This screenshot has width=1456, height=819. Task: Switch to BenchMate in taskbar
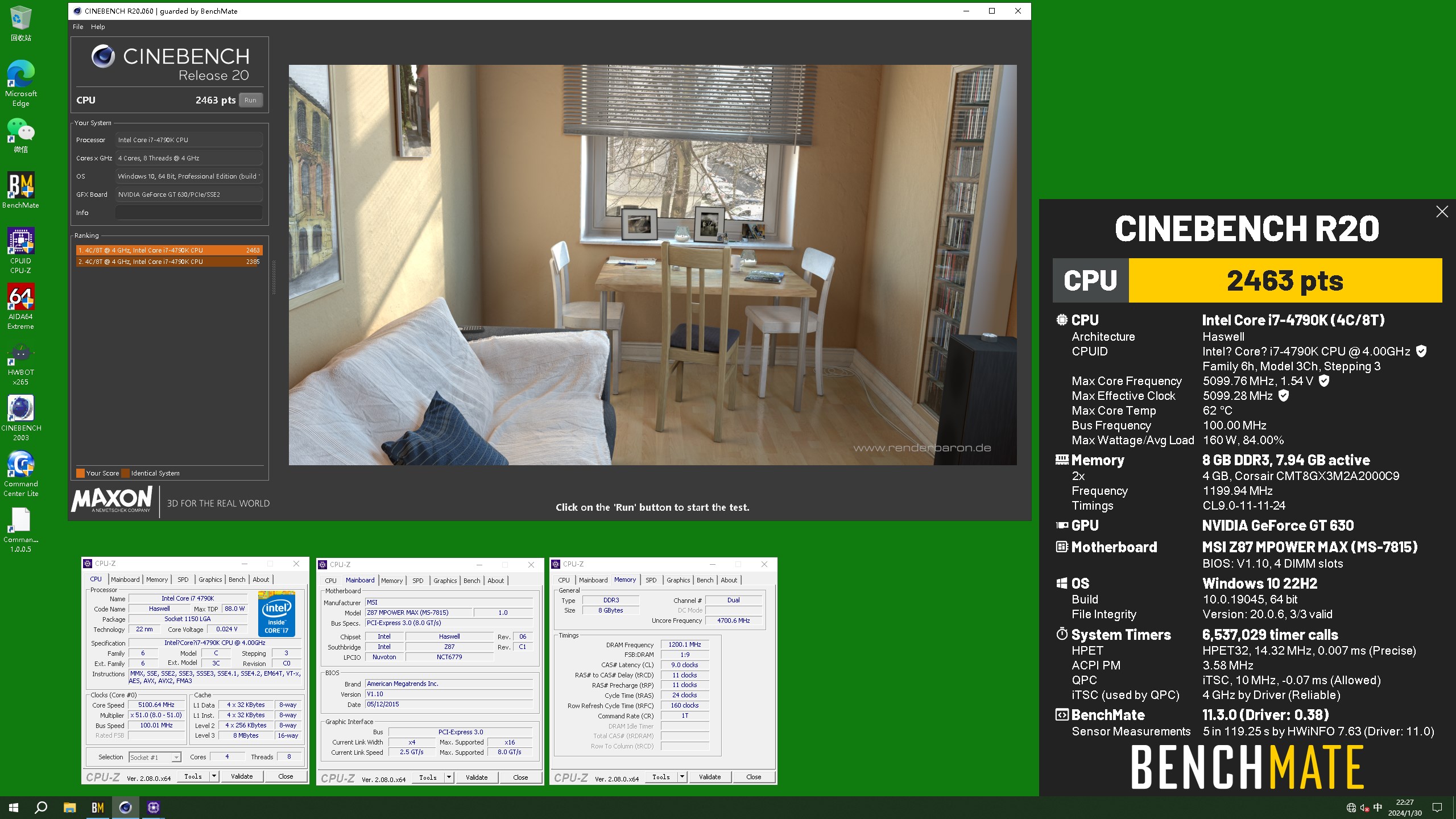coord(97,808)
